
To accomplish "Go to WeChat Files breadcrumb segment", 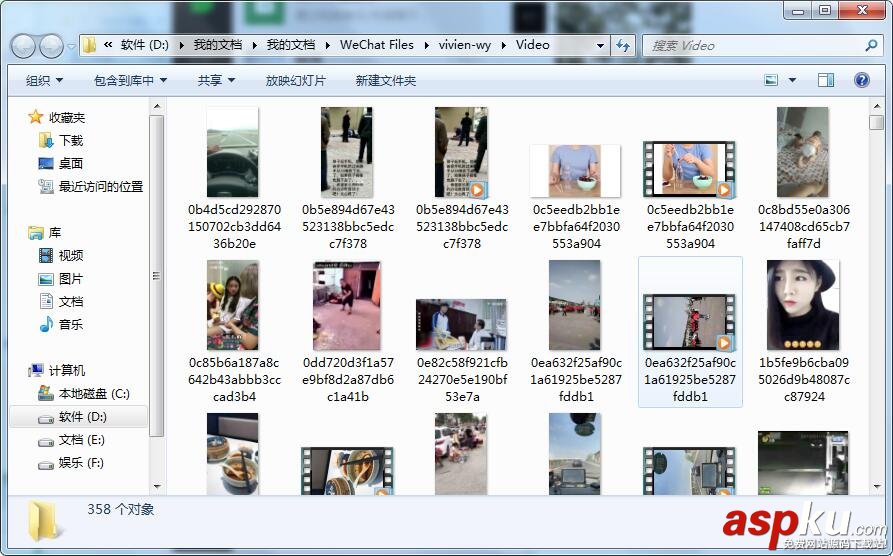I will pyautogui.click(x=377, y=45).
